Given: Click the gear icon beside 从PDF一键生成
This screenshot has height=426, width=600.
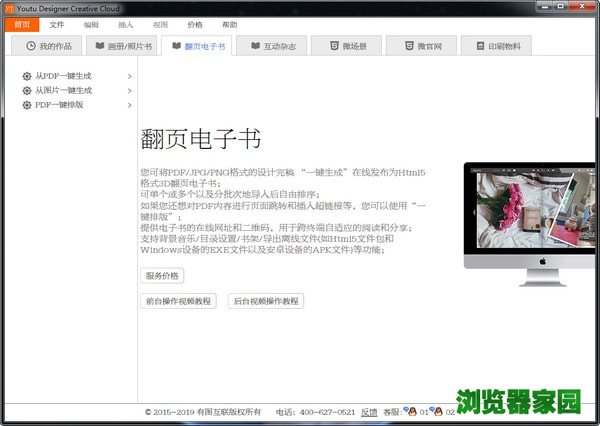Looking at the screenshot, I should pyautogui.click(x=26, y=76).
